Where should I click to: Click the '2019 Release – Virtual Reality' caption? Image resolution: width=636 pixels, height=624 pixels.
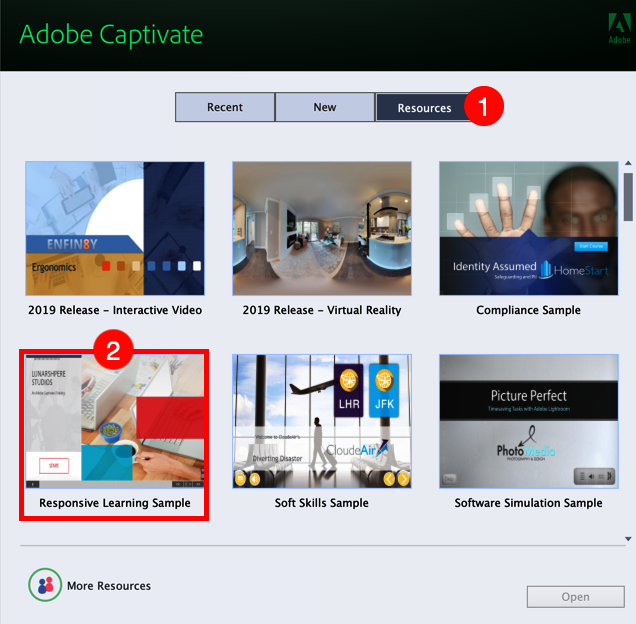322,310
